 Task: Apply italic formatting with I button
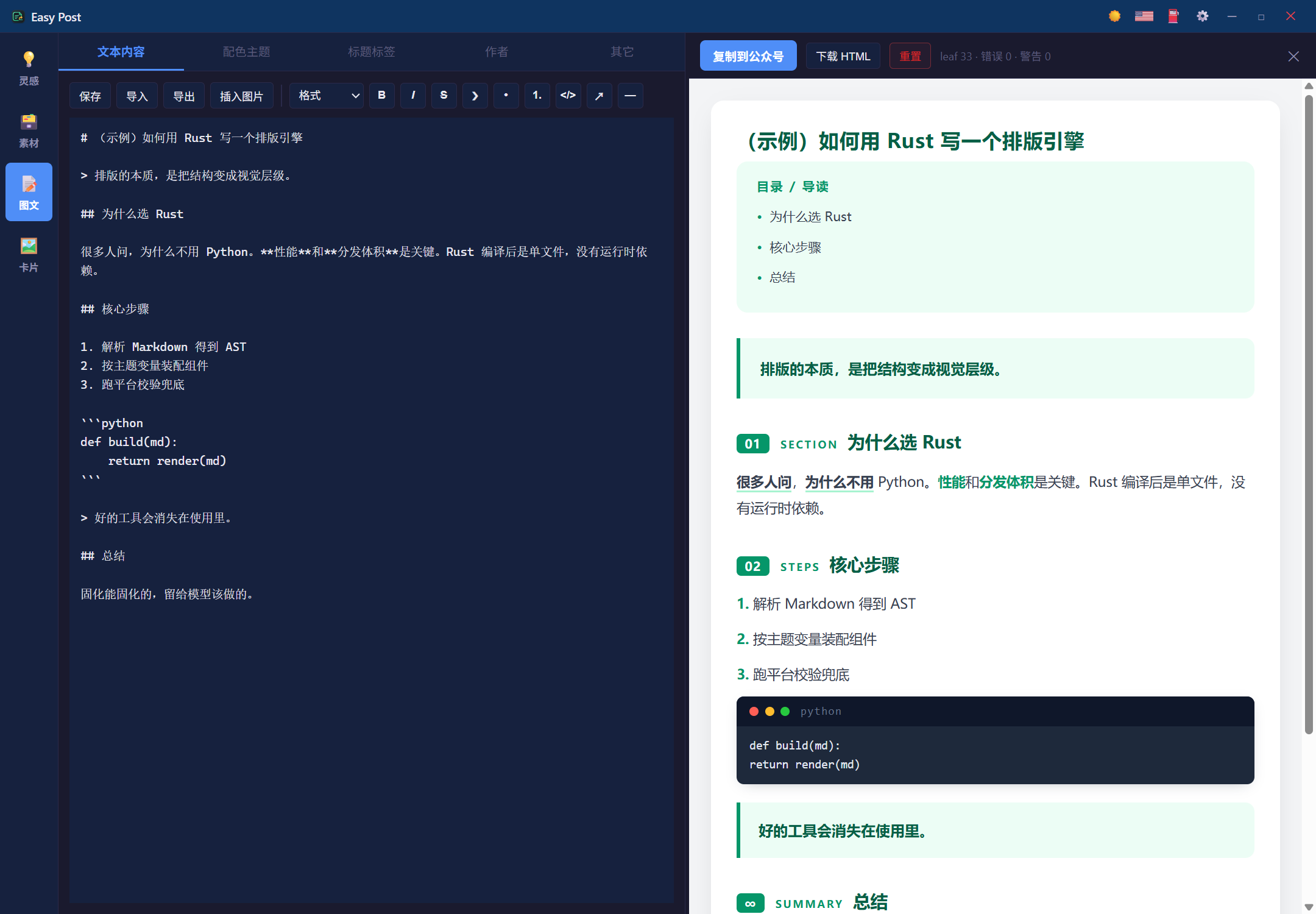coord(412,95)
